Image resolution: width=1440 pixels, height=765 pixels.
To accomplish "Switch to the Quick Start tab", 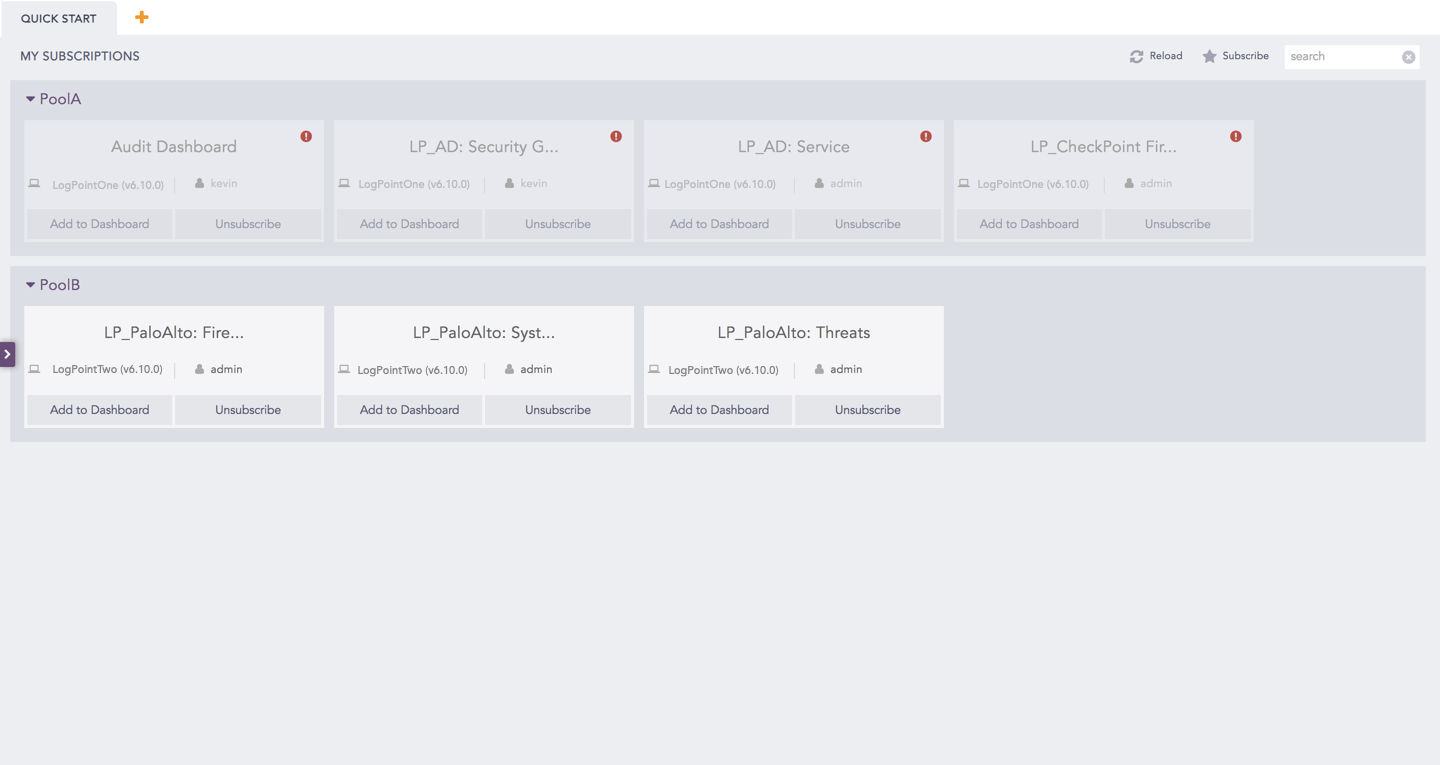I will (58, 18).
